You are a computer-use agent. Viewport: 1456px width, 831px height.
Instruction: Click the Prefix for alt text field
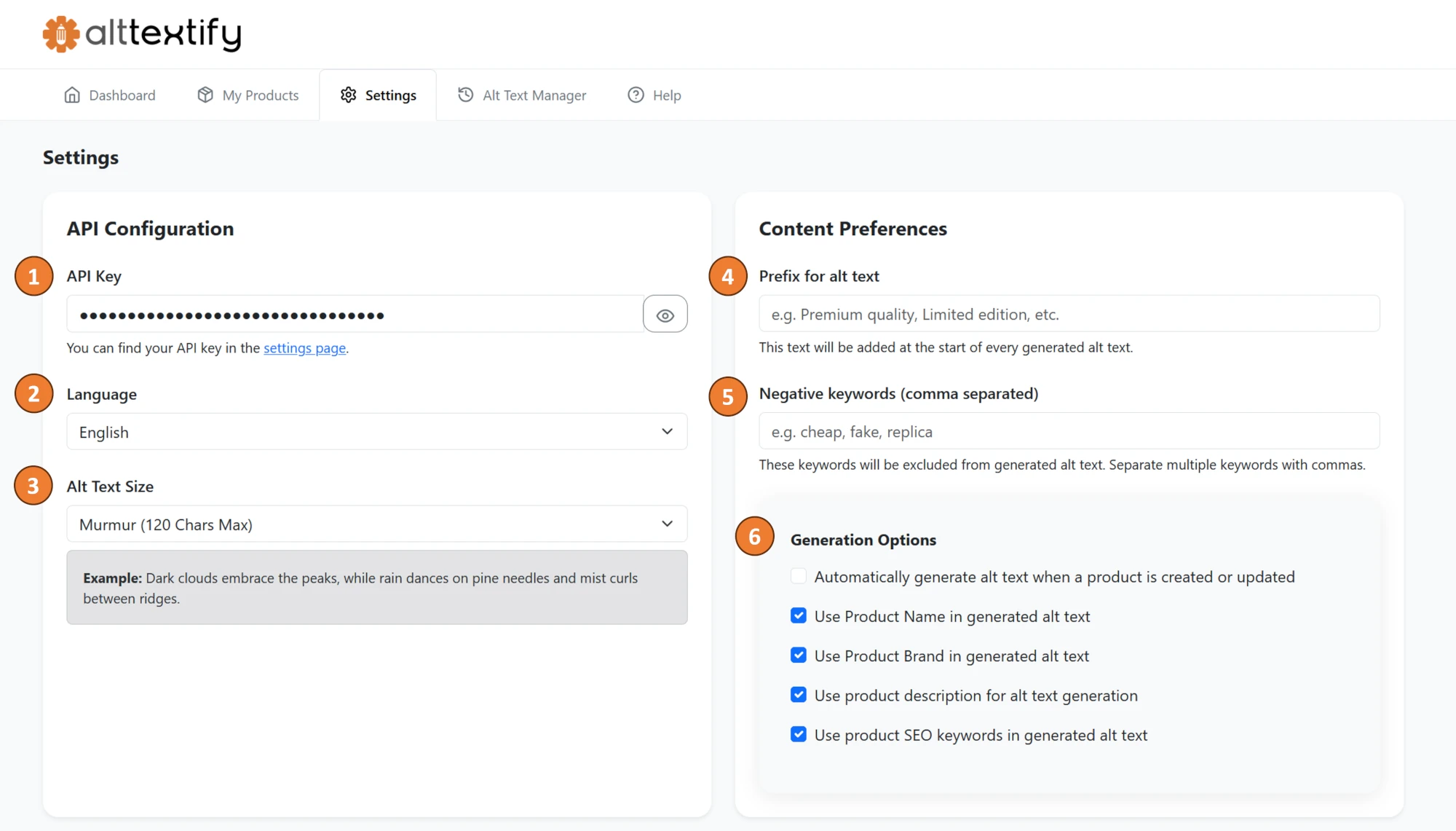(1069, 314)
